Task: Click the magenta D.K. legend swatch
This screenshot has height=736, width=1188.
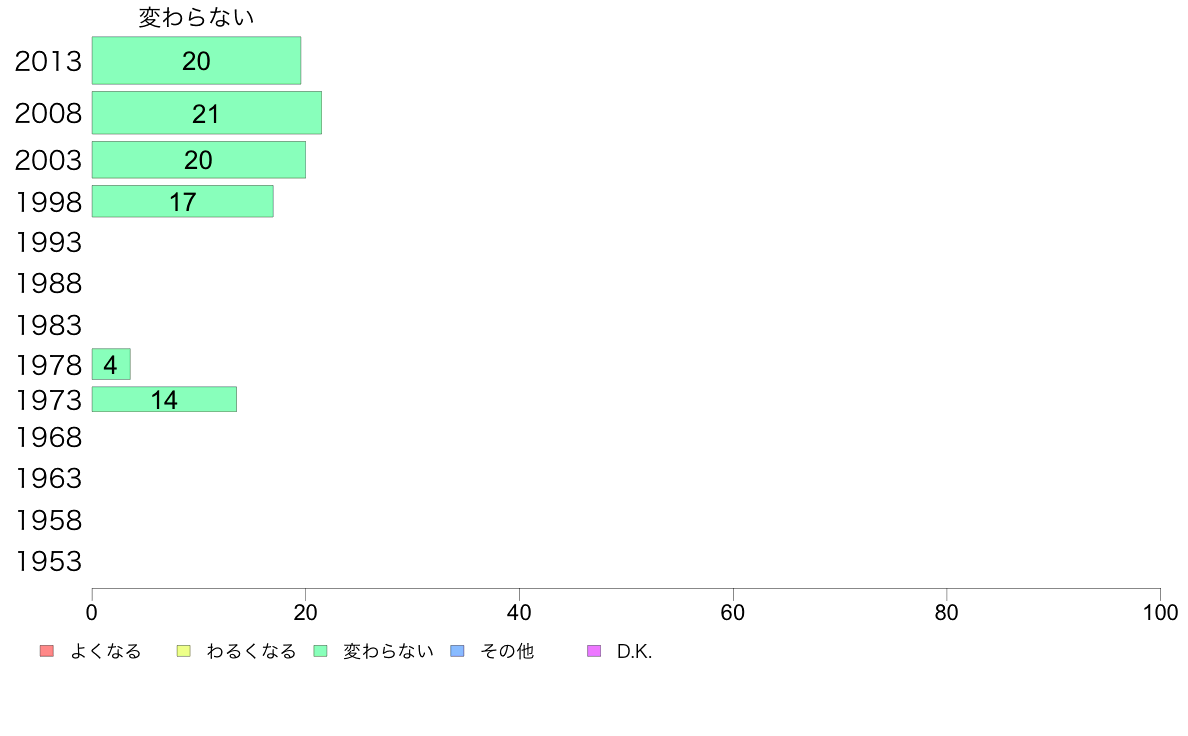Action: 594,652
